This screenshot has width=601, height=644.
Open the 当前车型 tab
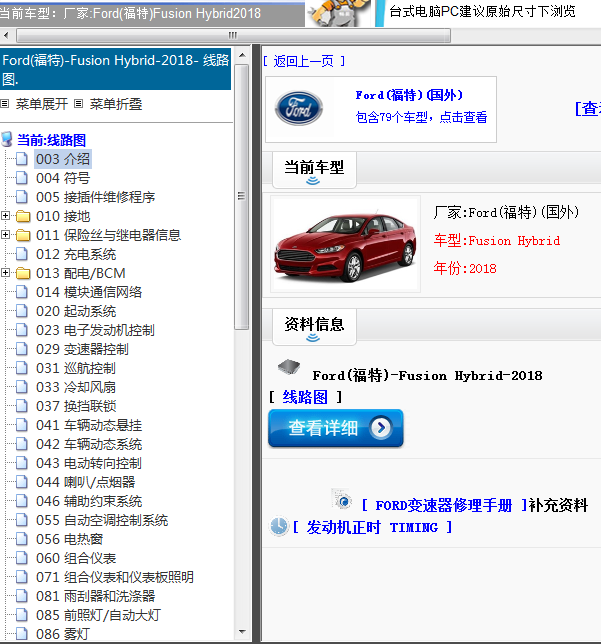pyautogui.click(x=314, y=170)
